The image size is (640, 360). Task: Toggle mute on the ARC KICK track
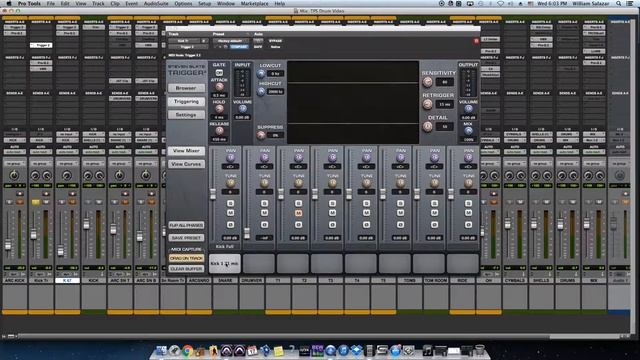click(20, 202)
